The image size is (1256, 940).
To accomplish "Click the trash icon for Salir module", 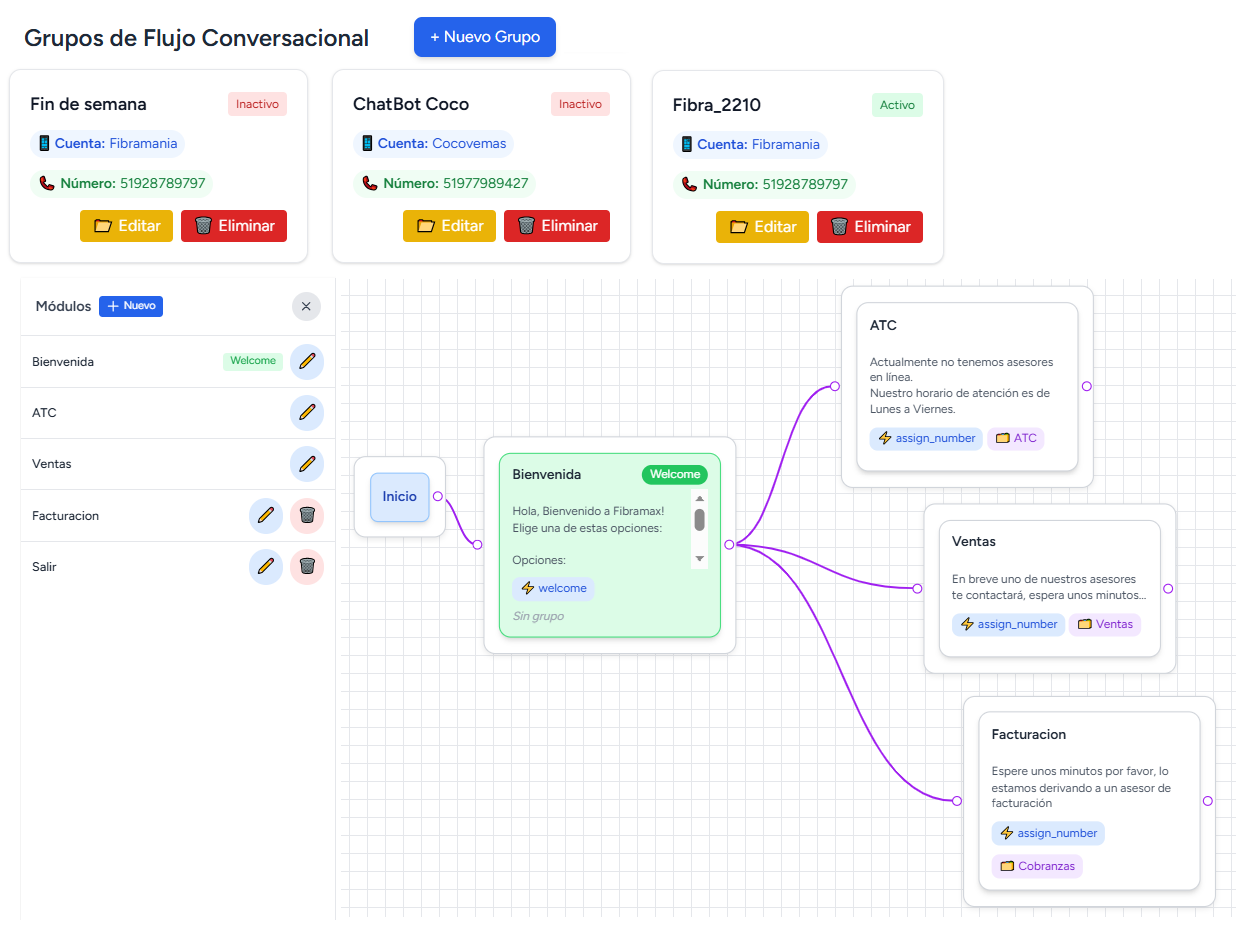I will pos(307,566).
